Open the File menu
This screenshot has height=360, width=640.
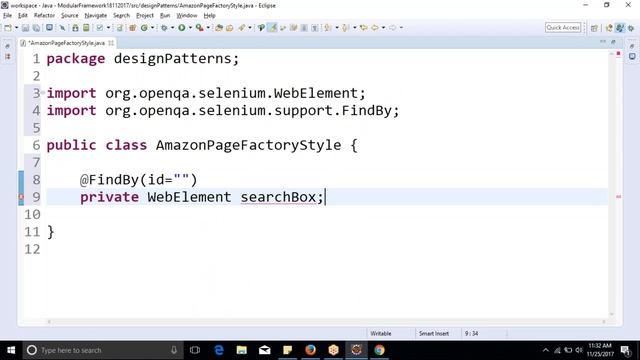(x=7, y=16)
